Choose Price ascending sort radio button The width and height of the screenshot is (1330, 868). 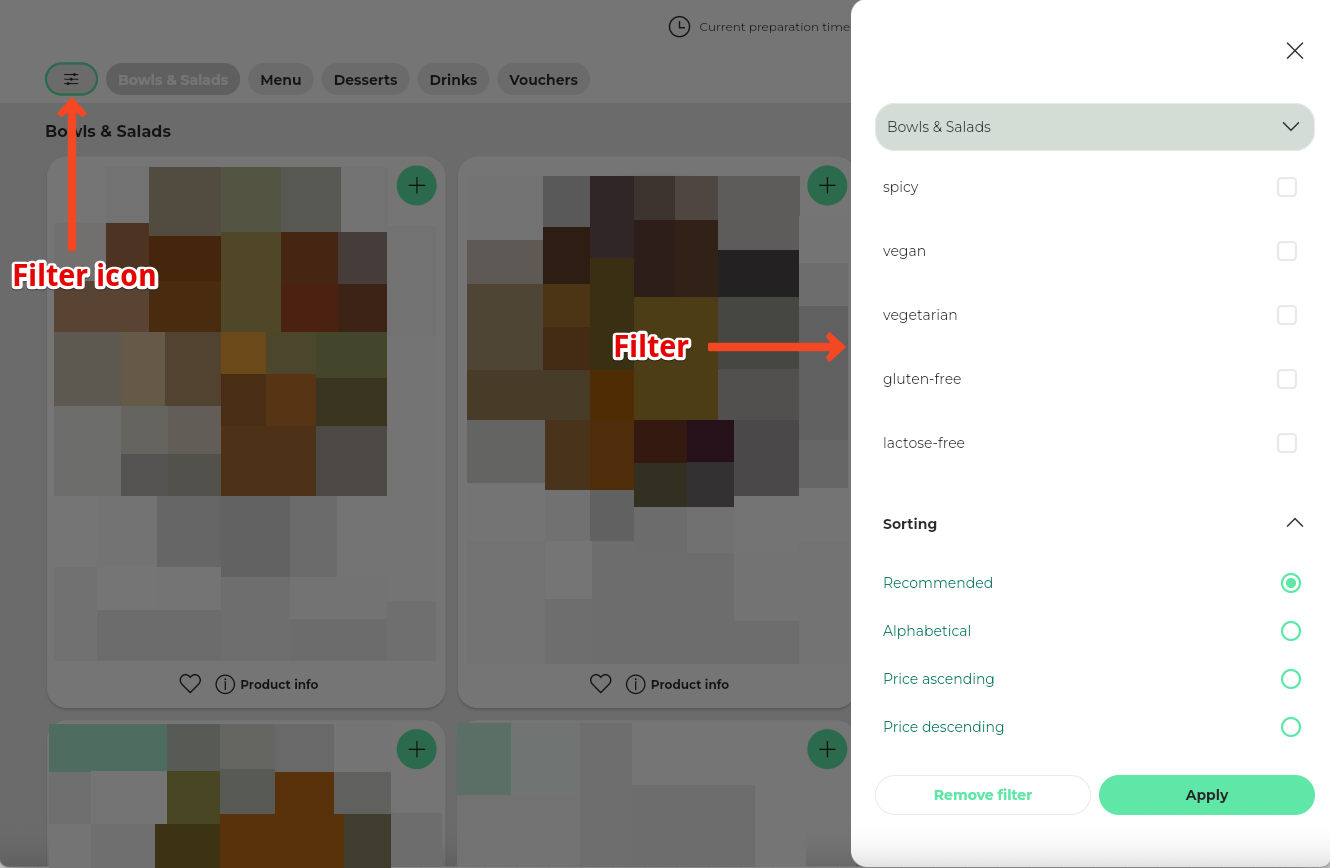pyautogui.click(x=1290, y=679)
